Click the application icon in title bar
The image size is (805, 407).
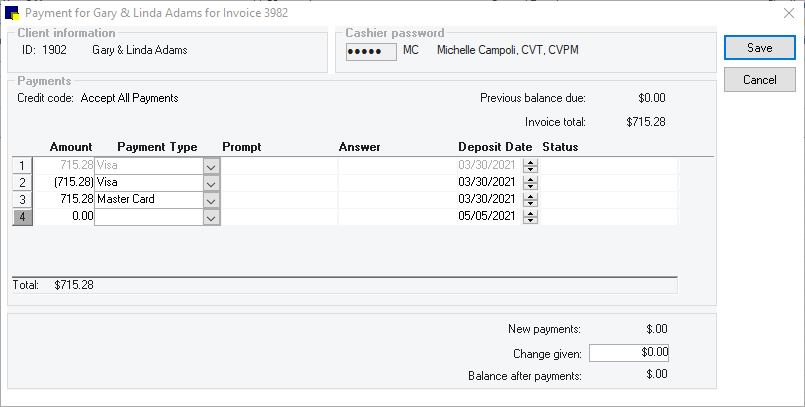[12, 13]
